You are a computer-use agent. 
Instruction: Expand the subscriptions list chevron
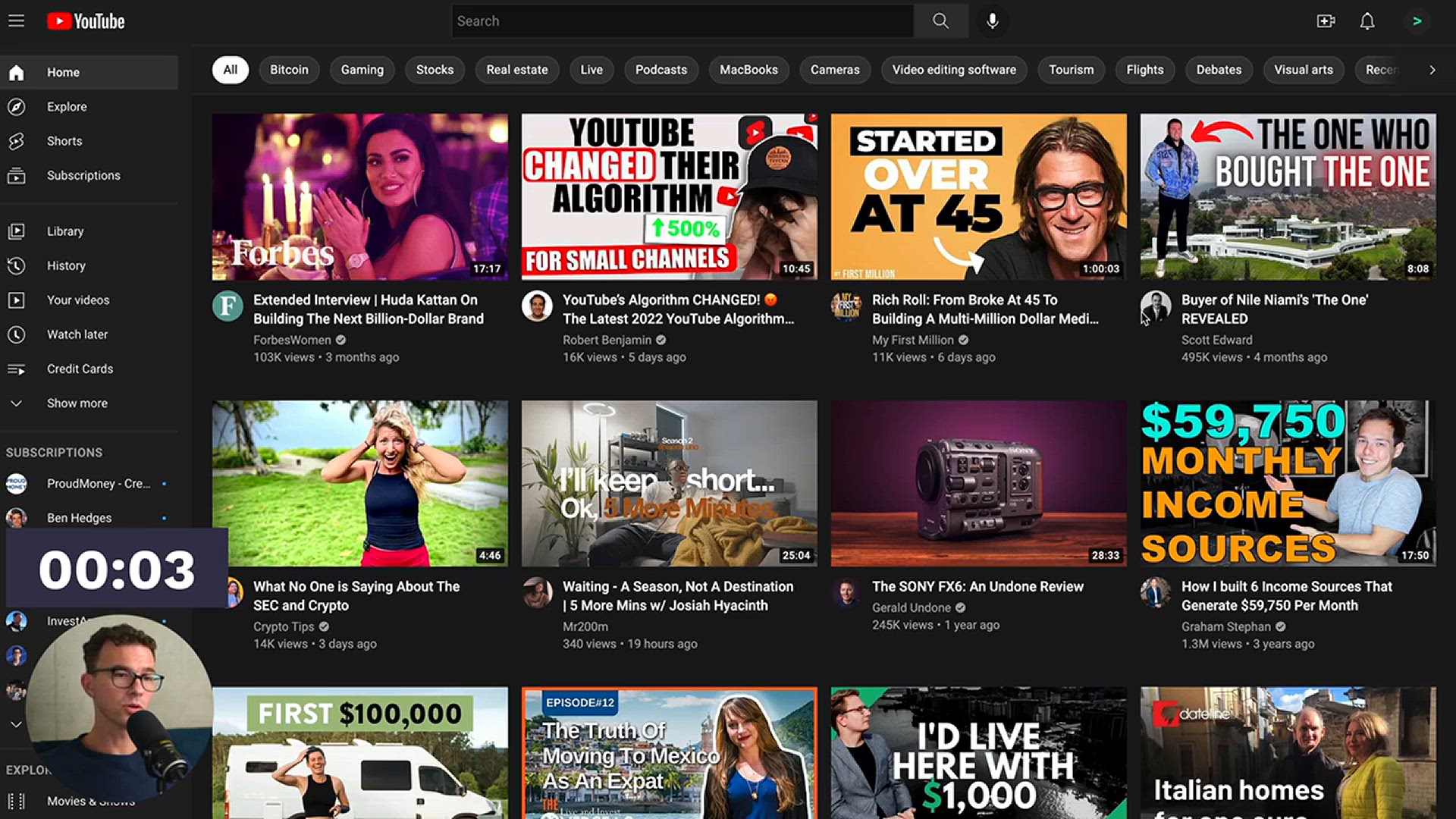coord(16,724)
